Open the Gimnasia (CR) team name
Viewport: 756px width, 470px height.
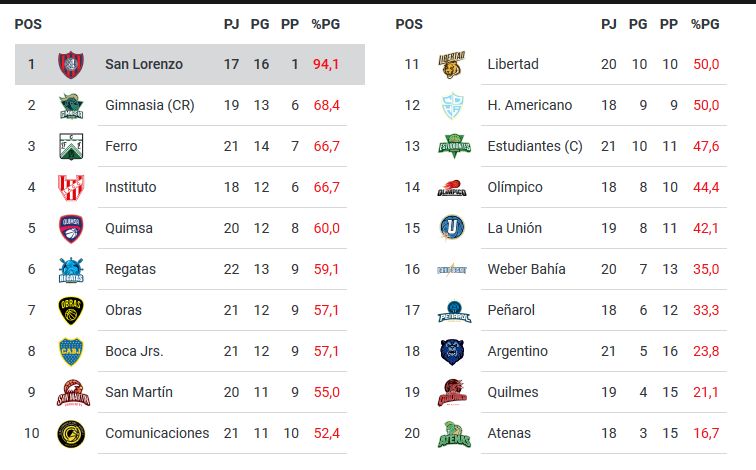click(x=149, y=105)
